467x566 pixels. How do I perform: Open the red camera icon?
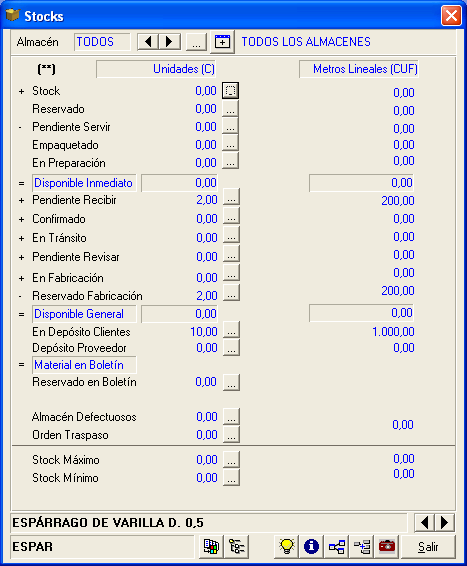tap(387, 547)
